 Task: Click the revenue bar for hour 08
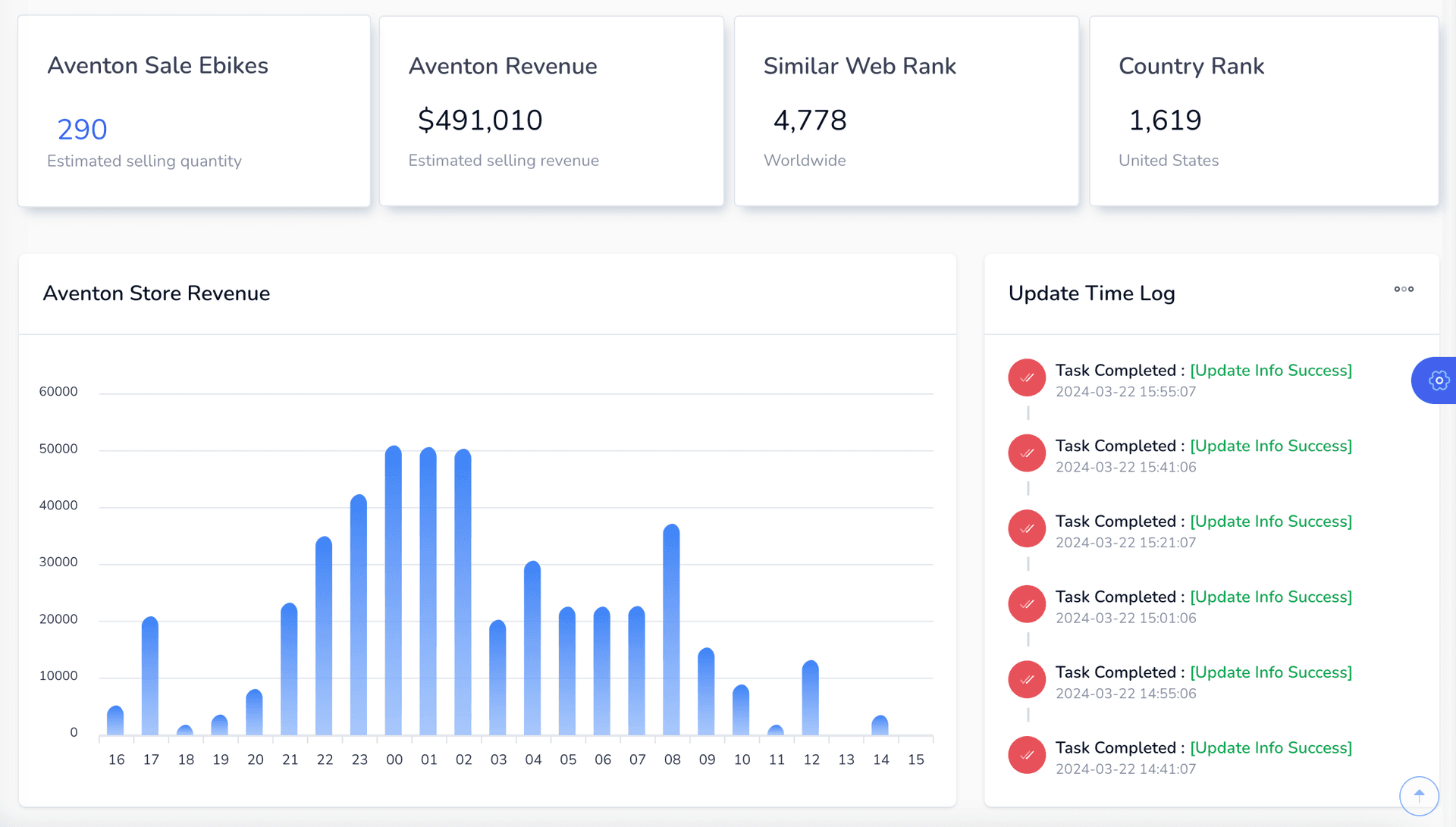pyautogui.click(x=671, y=629)
